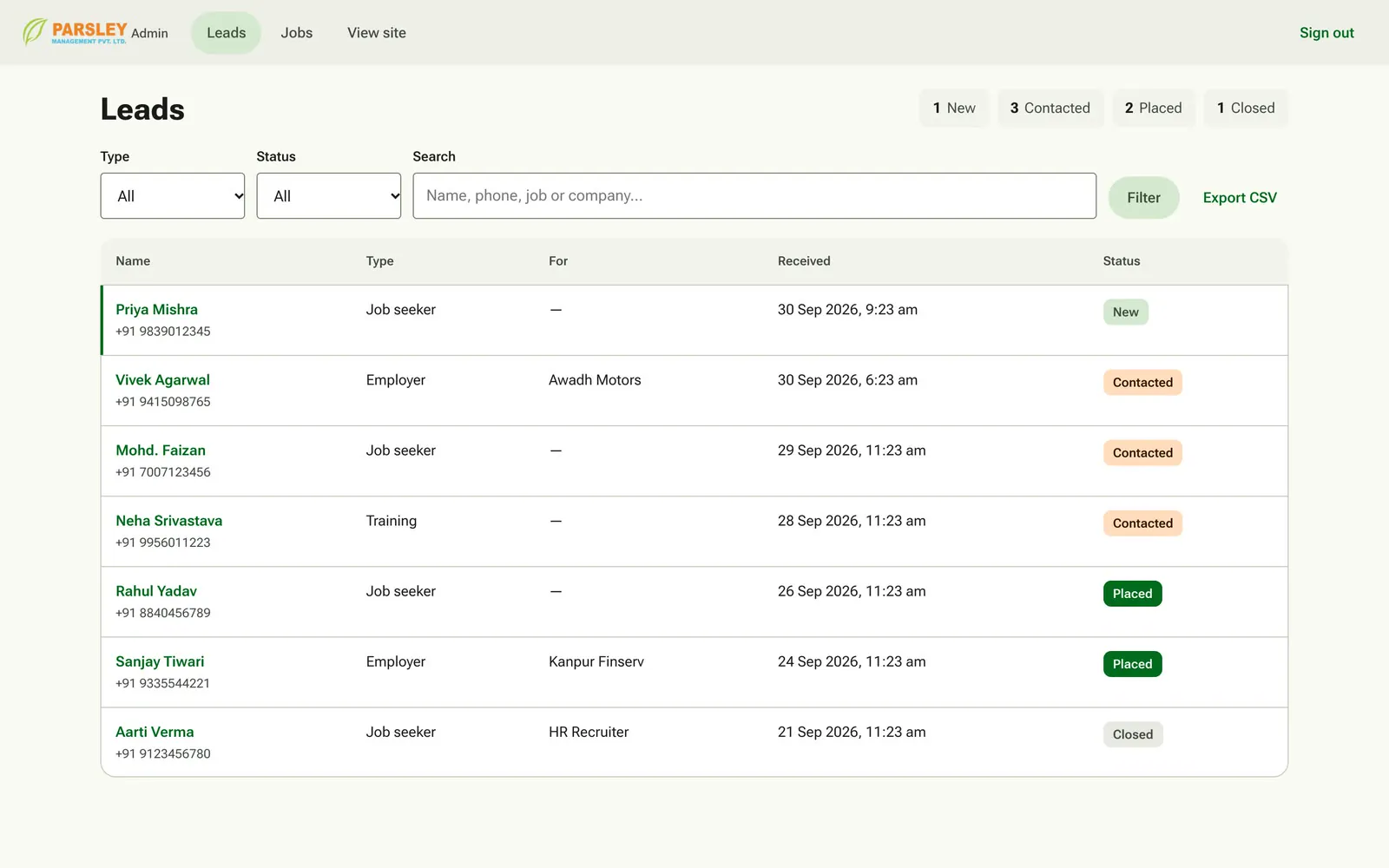Open Neha Srivastava's lead record

tap(168, 521)
